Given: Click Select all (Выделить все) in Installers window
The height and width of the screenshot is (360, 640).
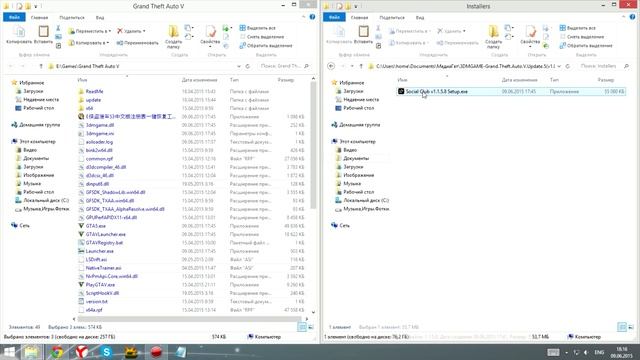Looking at the screenshot, I should tap(577, 28).
